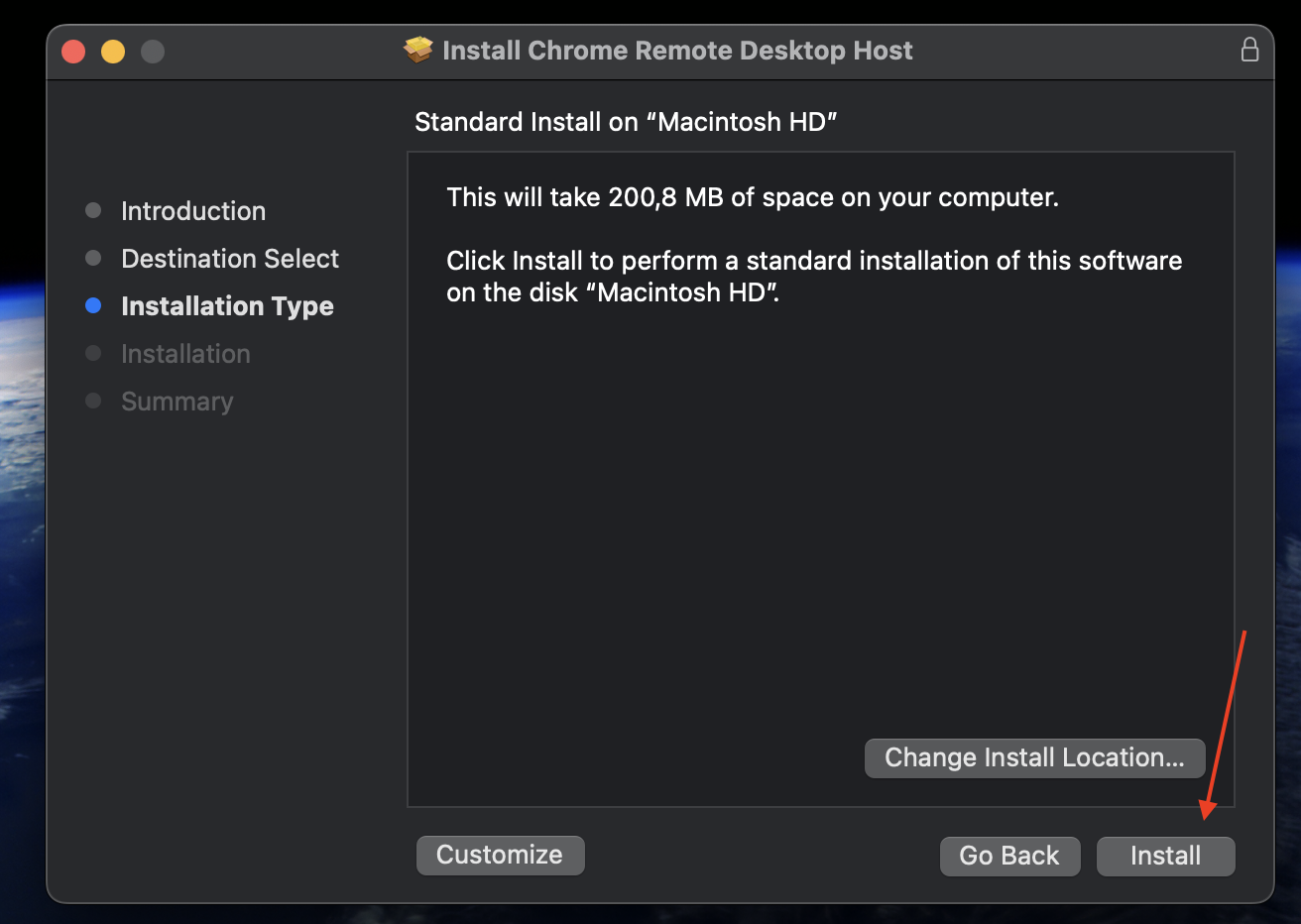Click Install to begin installation
The height and width of the screenshot is (924, 1301).
click(x=1165, y=856)
